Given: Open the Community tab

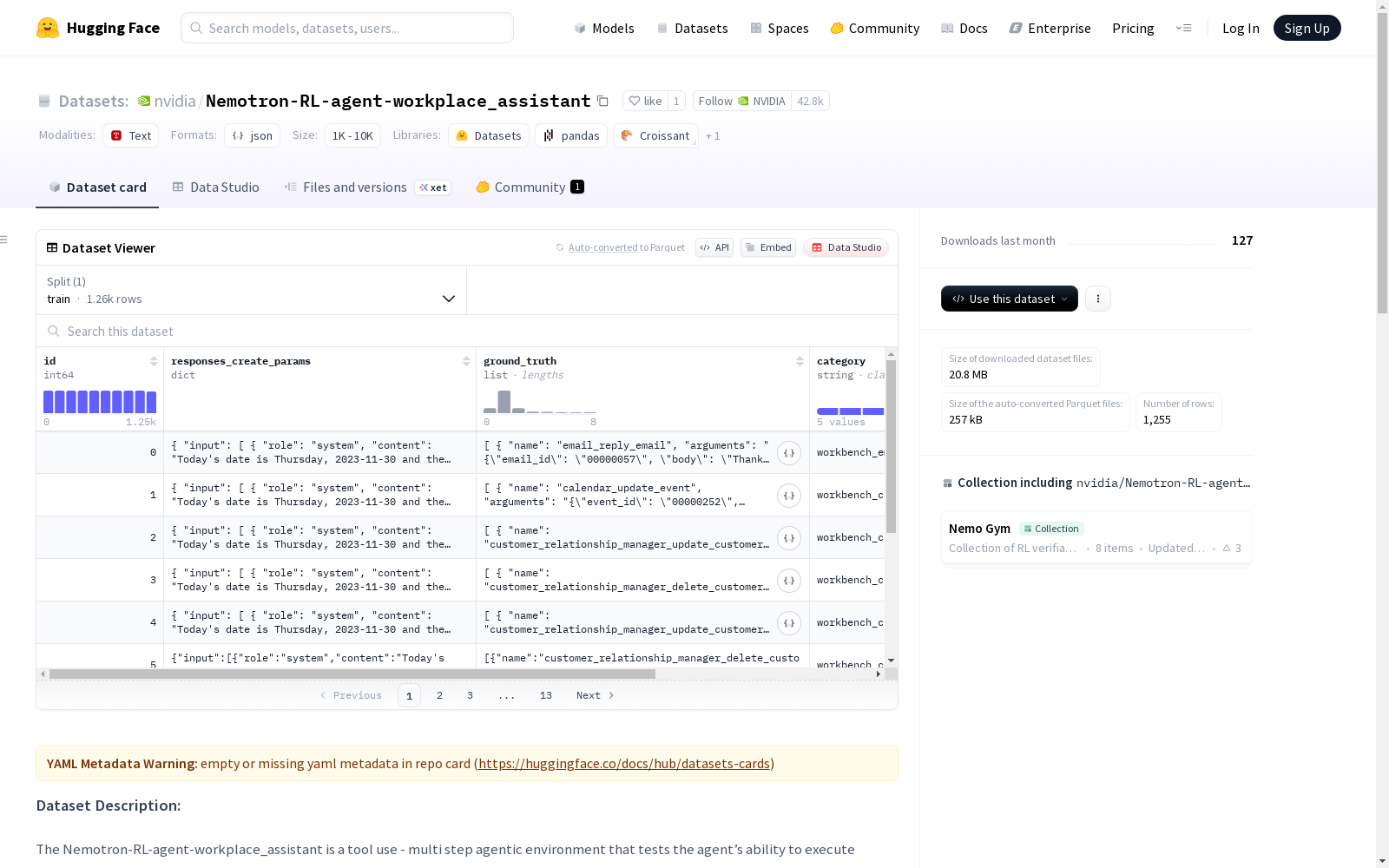Looking at the screenshot, I should pyautogui.click(x=530, y=187).
